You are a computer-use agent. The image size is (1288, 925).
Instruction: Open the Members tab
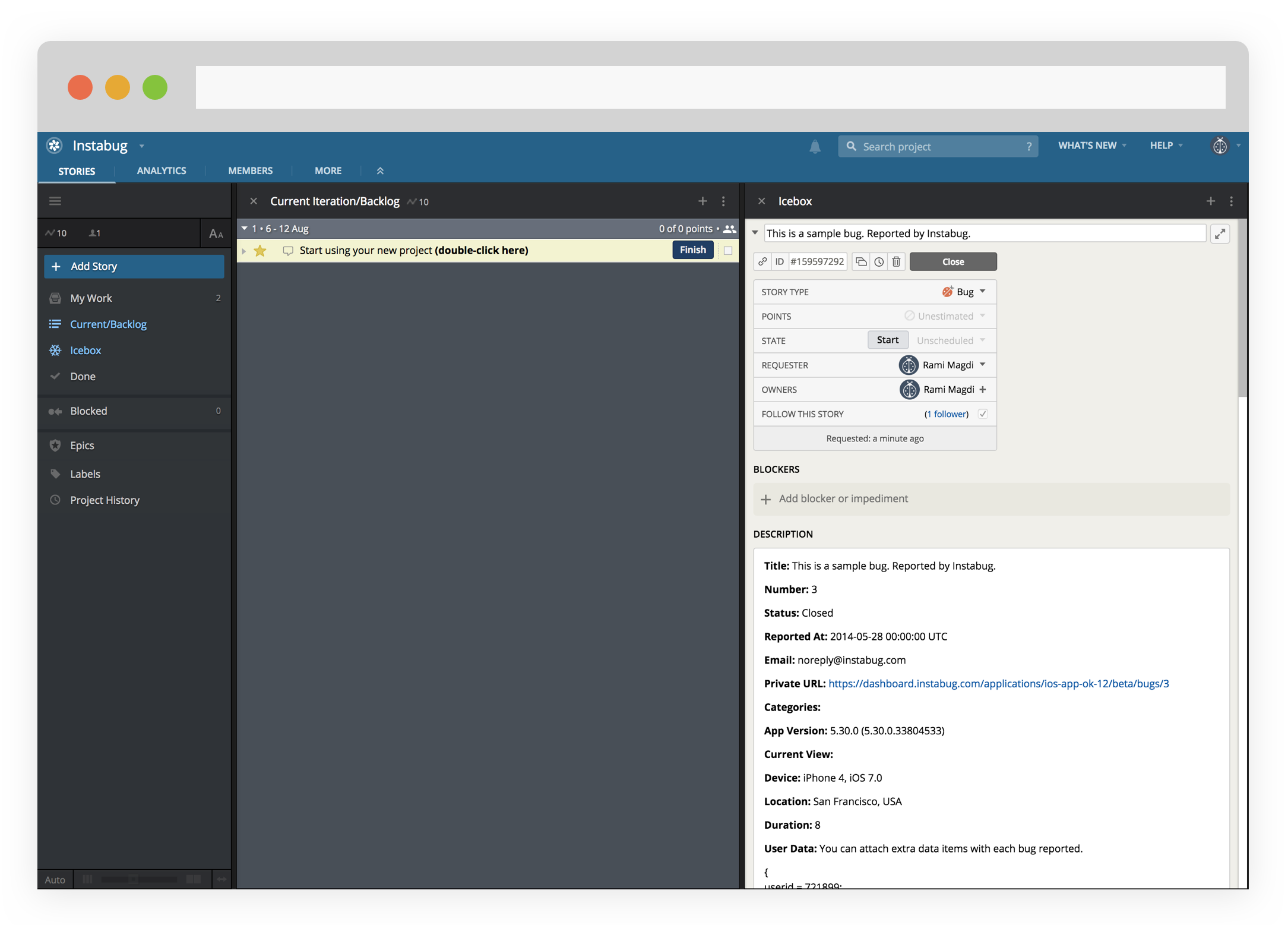coord(250,171)
